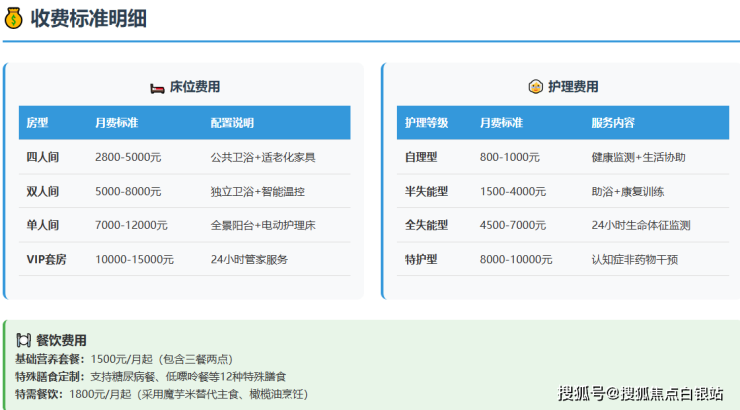Click 24小时生命体征监测 service text
Screen dimensions: 740x410
641,225
